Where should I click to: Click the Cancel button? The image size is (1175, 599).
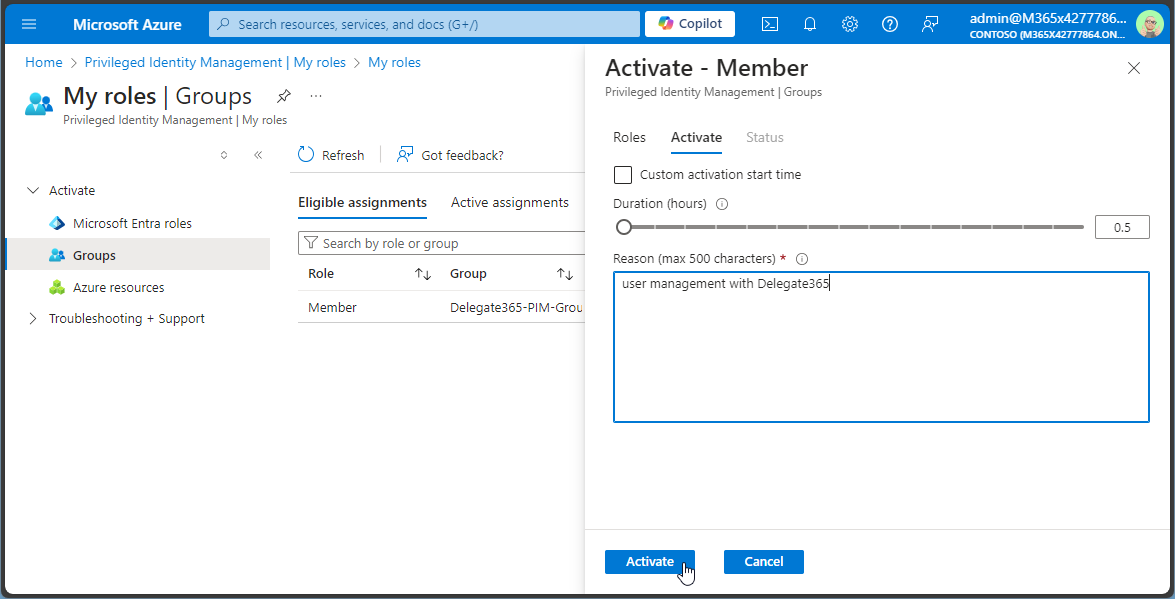pyautogui.click(x=763, y=562)
